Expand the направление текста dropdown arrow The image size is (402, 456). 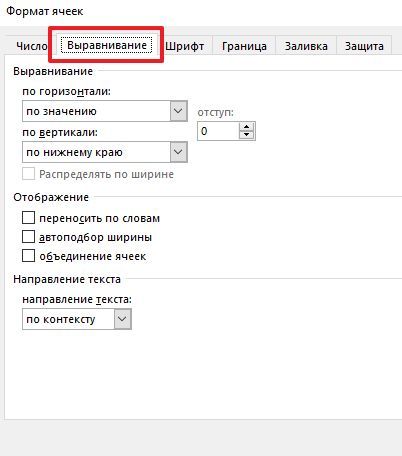click(123, 319)
